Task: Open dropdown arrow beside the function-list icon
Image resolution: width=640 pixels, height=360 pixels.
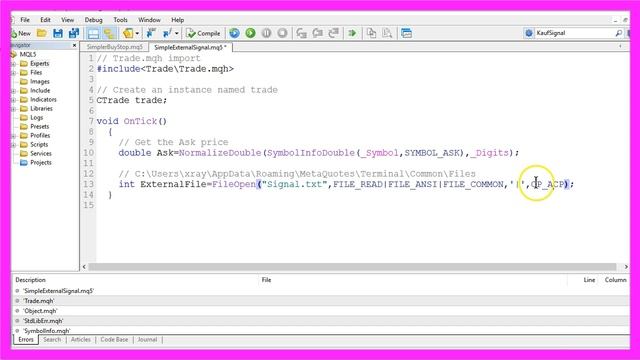Action: pyautogui.click(x=177, y=33)
